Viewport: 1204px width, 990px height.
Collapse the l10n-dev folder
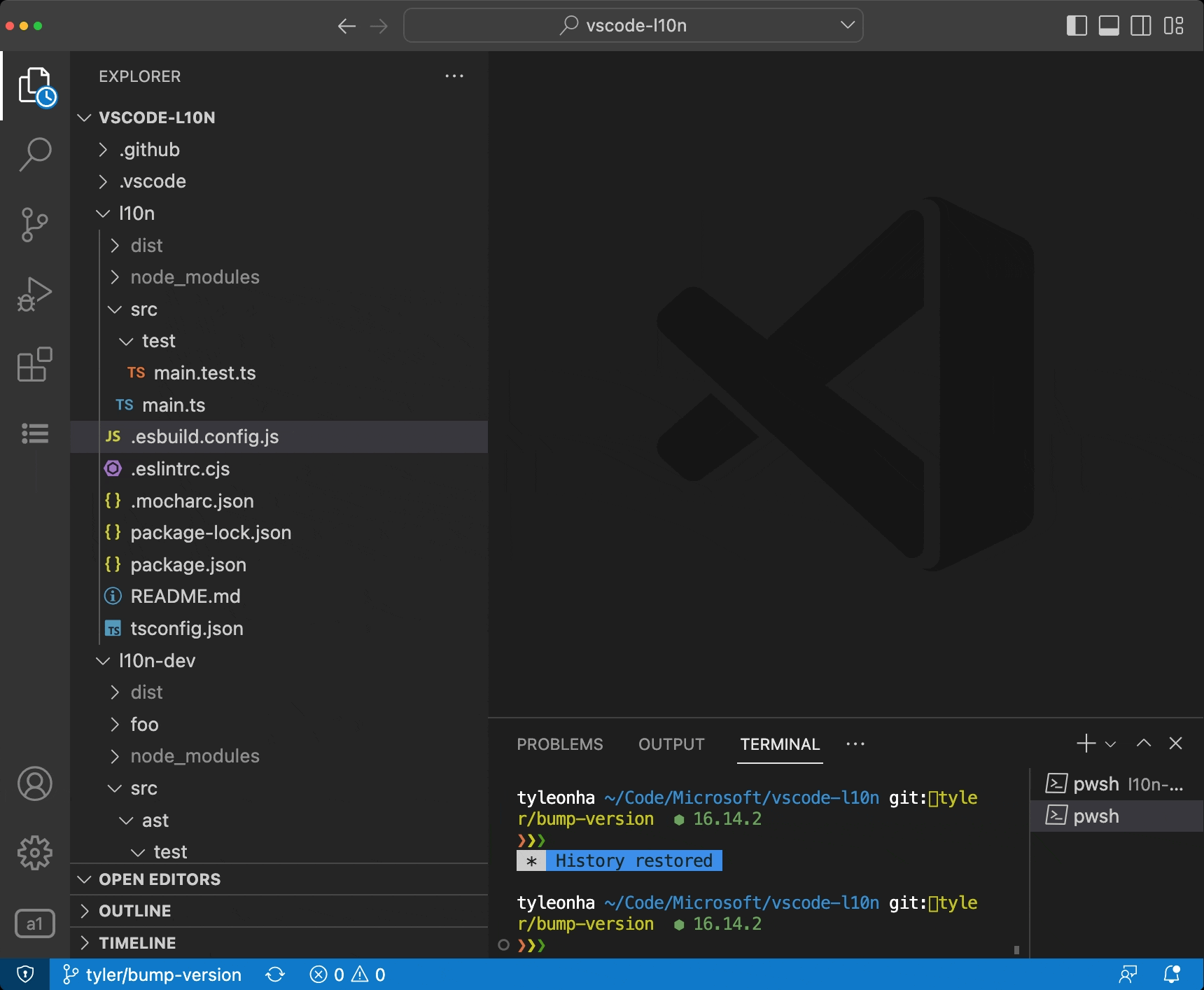click(x=103, y=661)
